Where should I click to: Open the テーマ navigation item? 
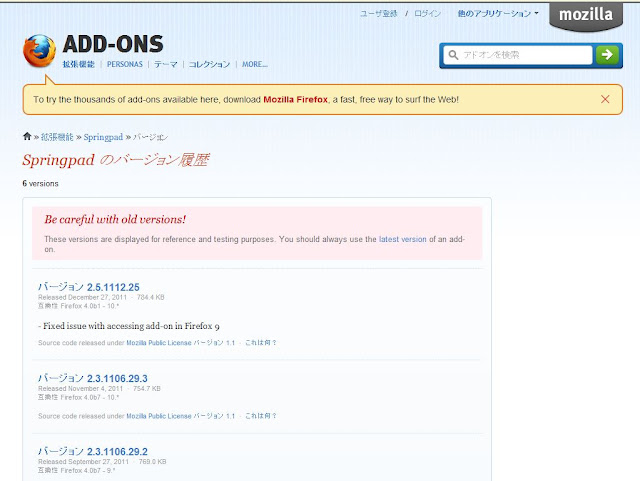166,64
